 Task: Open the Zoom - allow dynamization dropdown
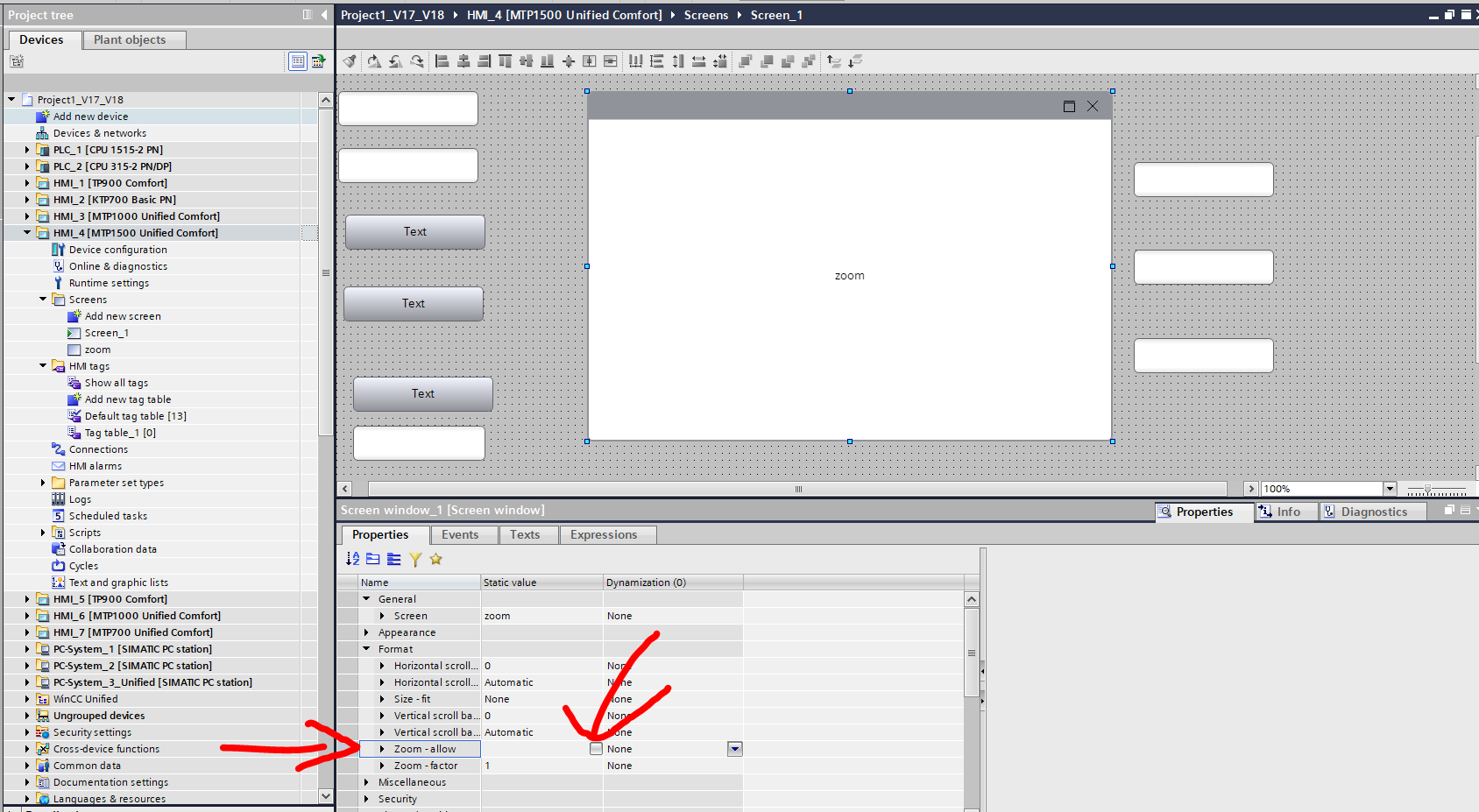click(x=735, y=749)
